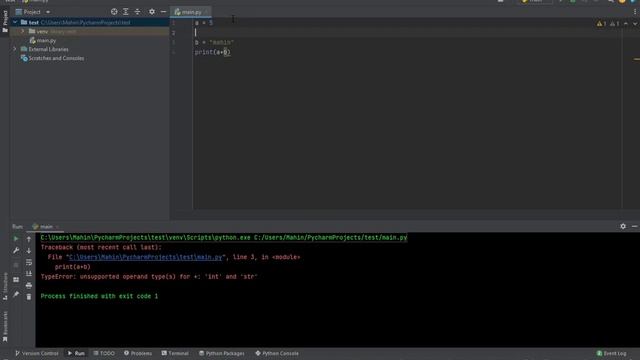The height and width of the screenshot is (360, 640).
Task: Select the main run tab
Action: tap(45, 227)
